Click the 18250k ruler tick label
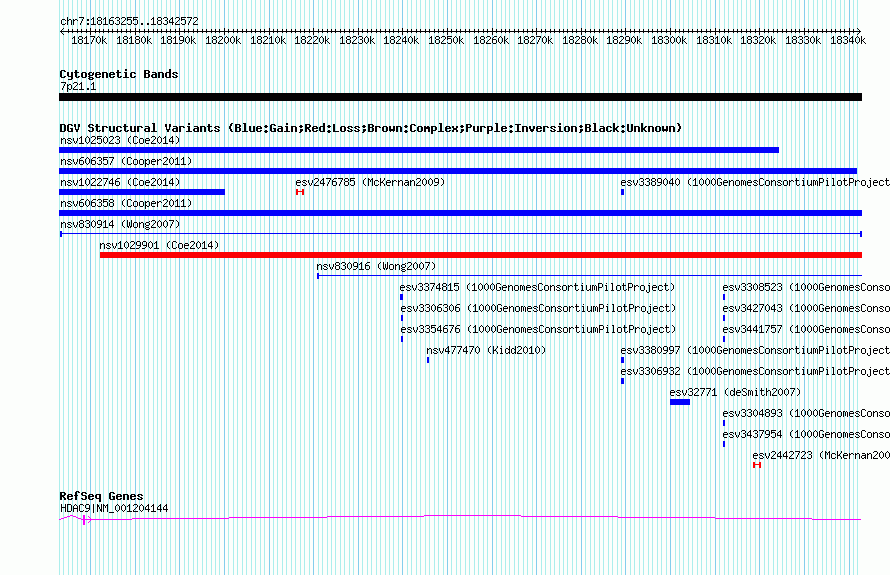This screenshot has height=575, width=890. (x=446, y=40)
